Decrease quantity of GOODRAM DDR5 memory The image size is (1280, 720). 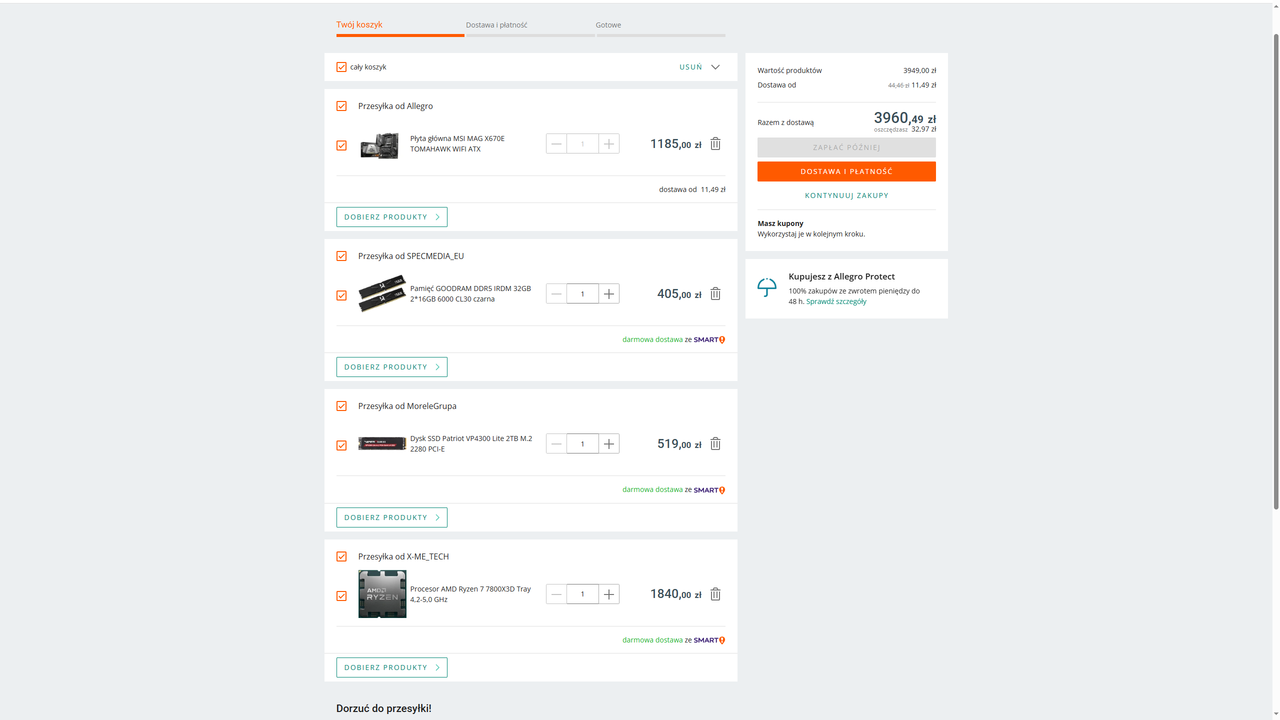557,294
